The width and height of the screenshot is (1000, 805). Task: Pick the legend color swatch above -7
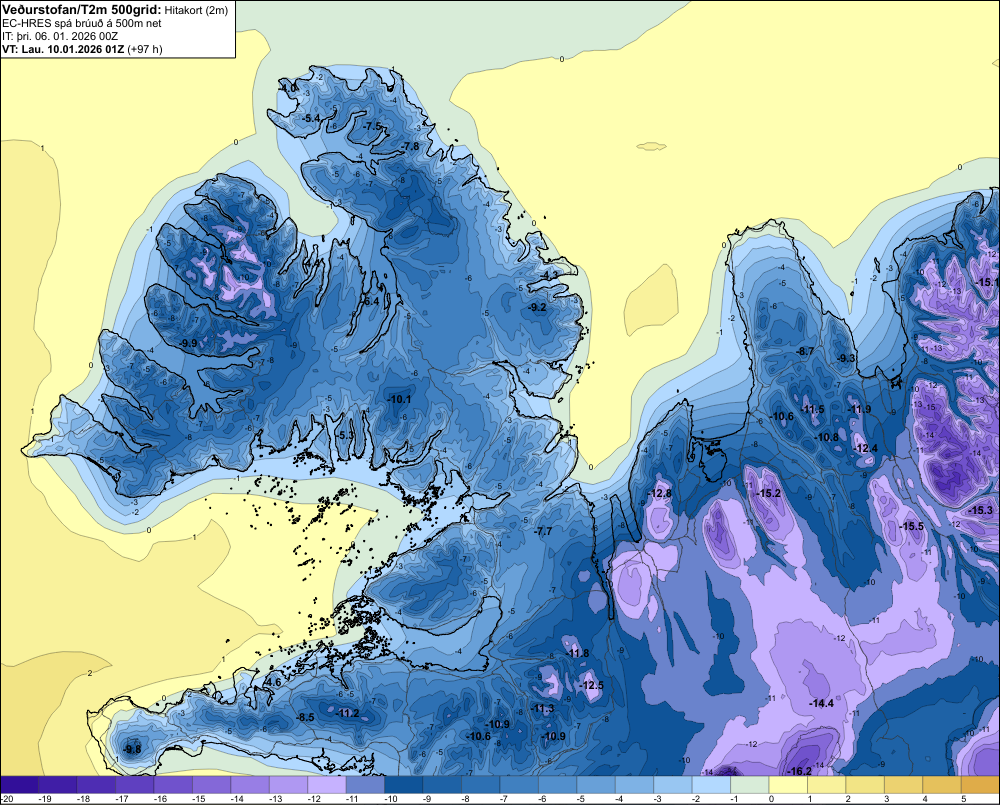520,785
